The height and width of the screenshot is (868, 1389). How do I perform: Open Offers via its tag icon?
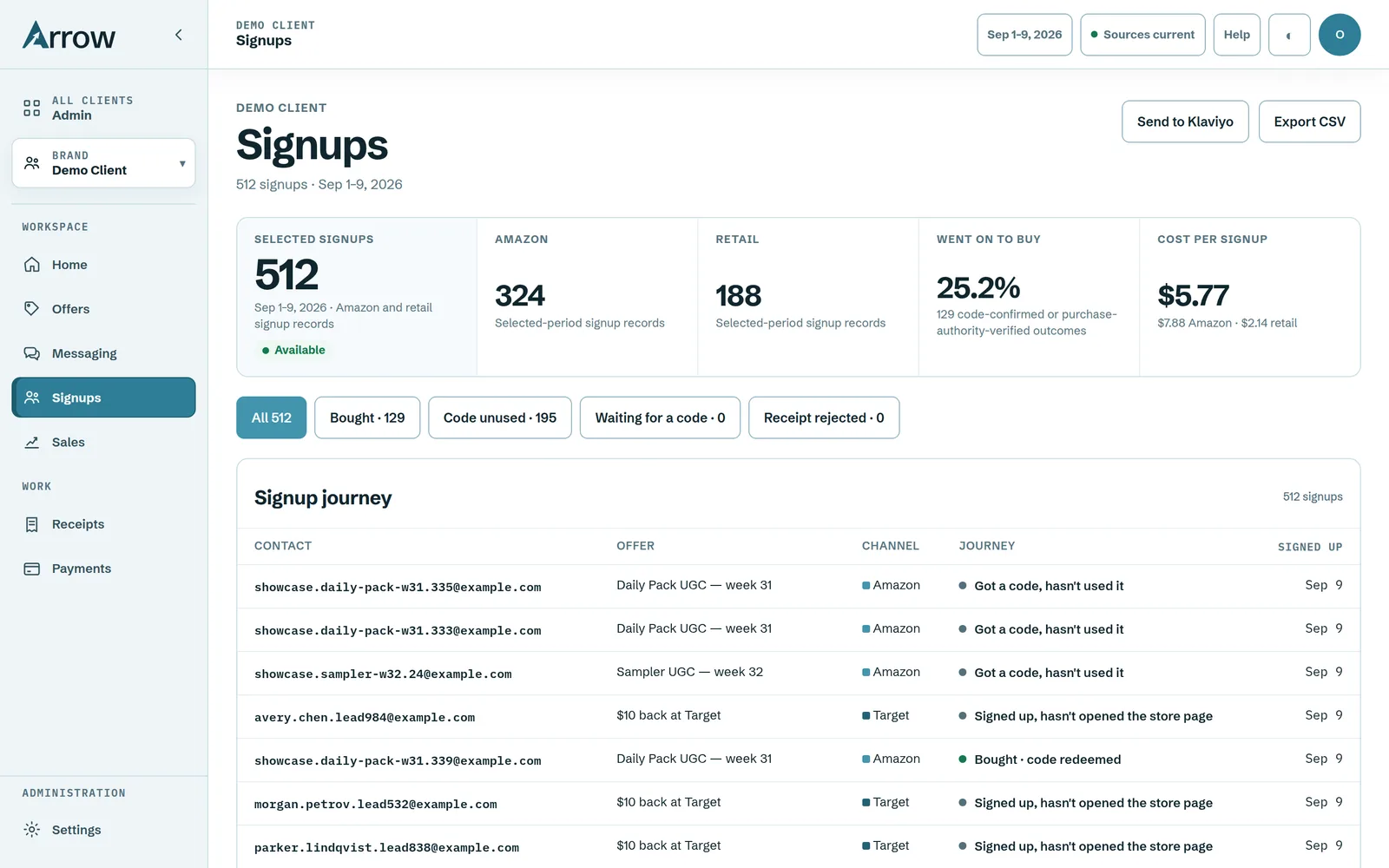click(32, 309)
